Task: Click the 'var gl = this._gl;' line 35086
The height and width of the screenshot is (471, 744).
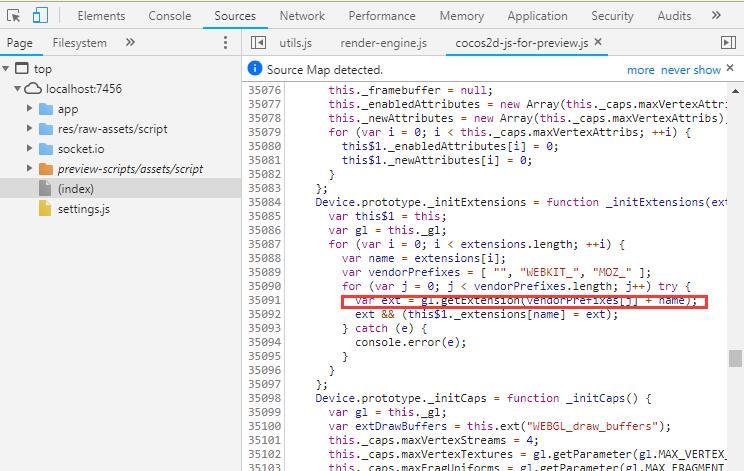Action: coord(387,230)
